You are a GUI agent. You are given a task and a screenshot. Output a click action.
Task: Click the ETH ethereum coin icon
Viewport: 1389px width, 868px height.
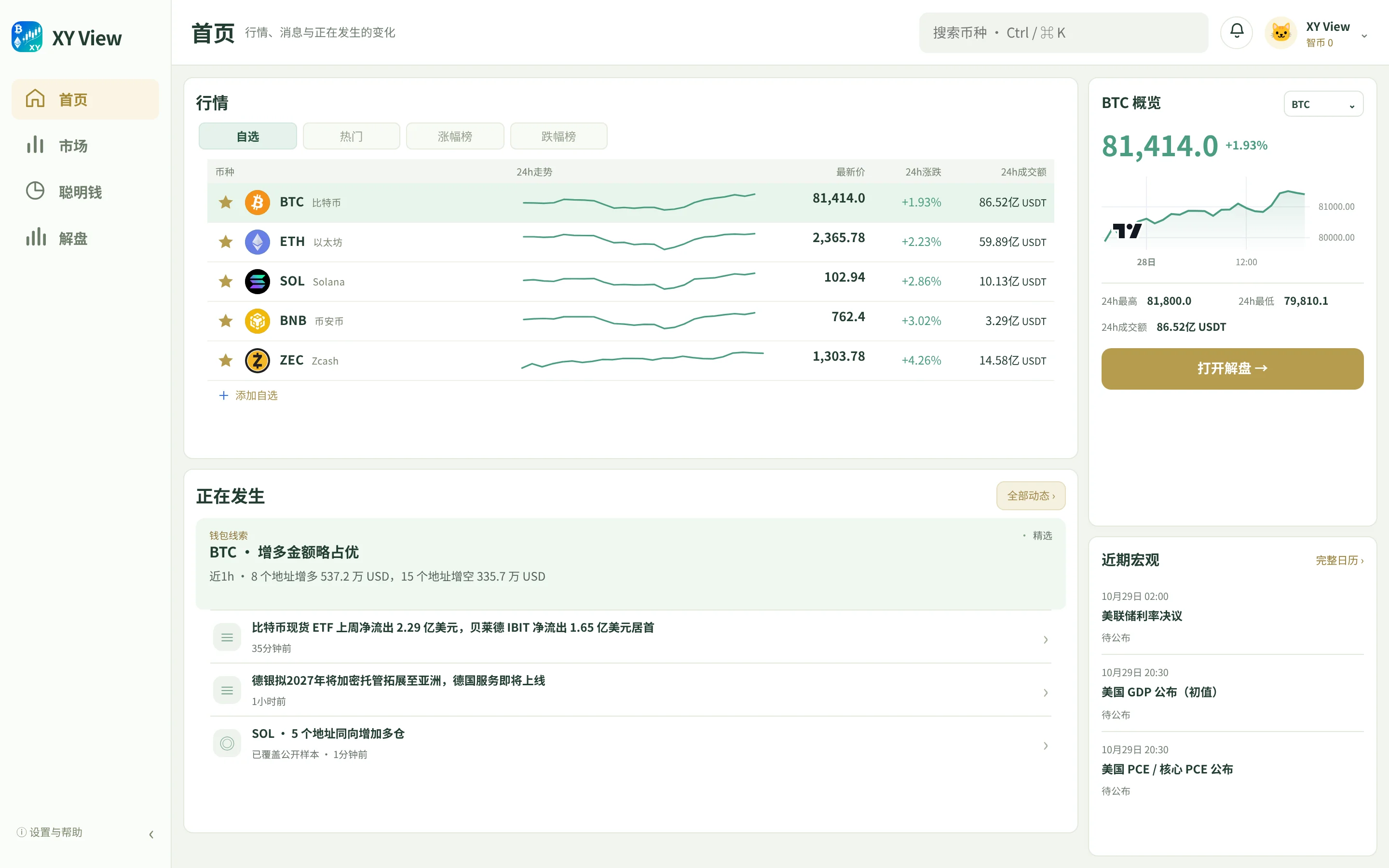tap(257, 242)
